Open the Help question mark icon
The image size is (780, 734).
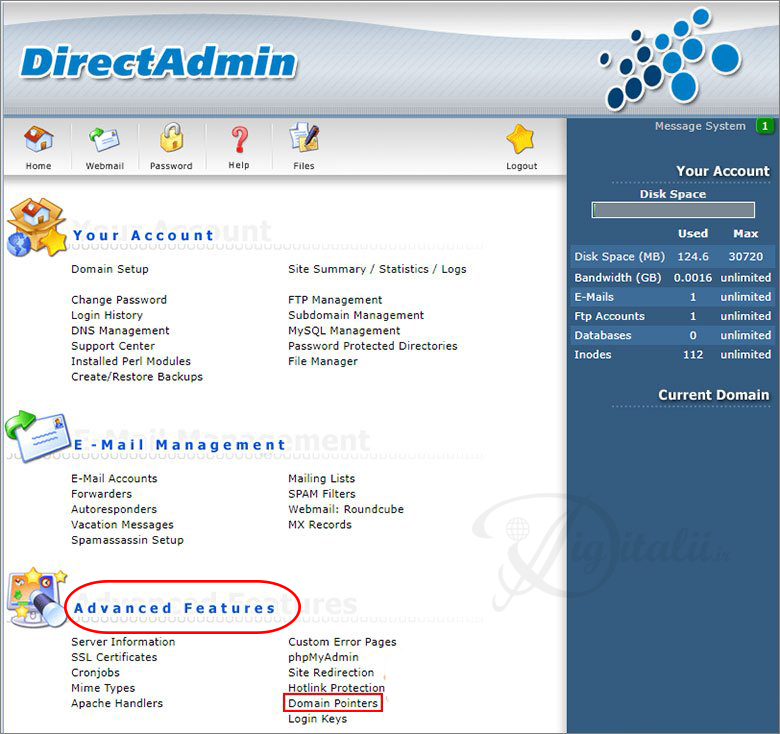click(239, 139)
